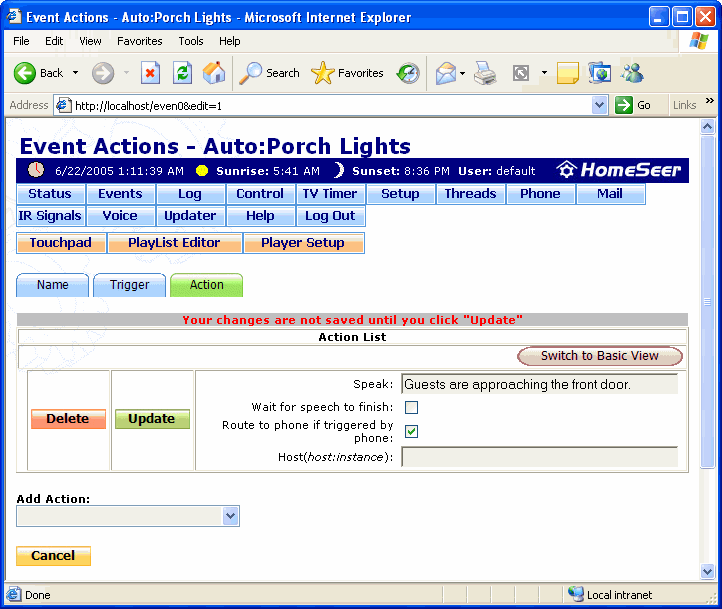Refresh the page with green arrows icon
Screen dimensions: 722x609
click(x=182, y=73)
